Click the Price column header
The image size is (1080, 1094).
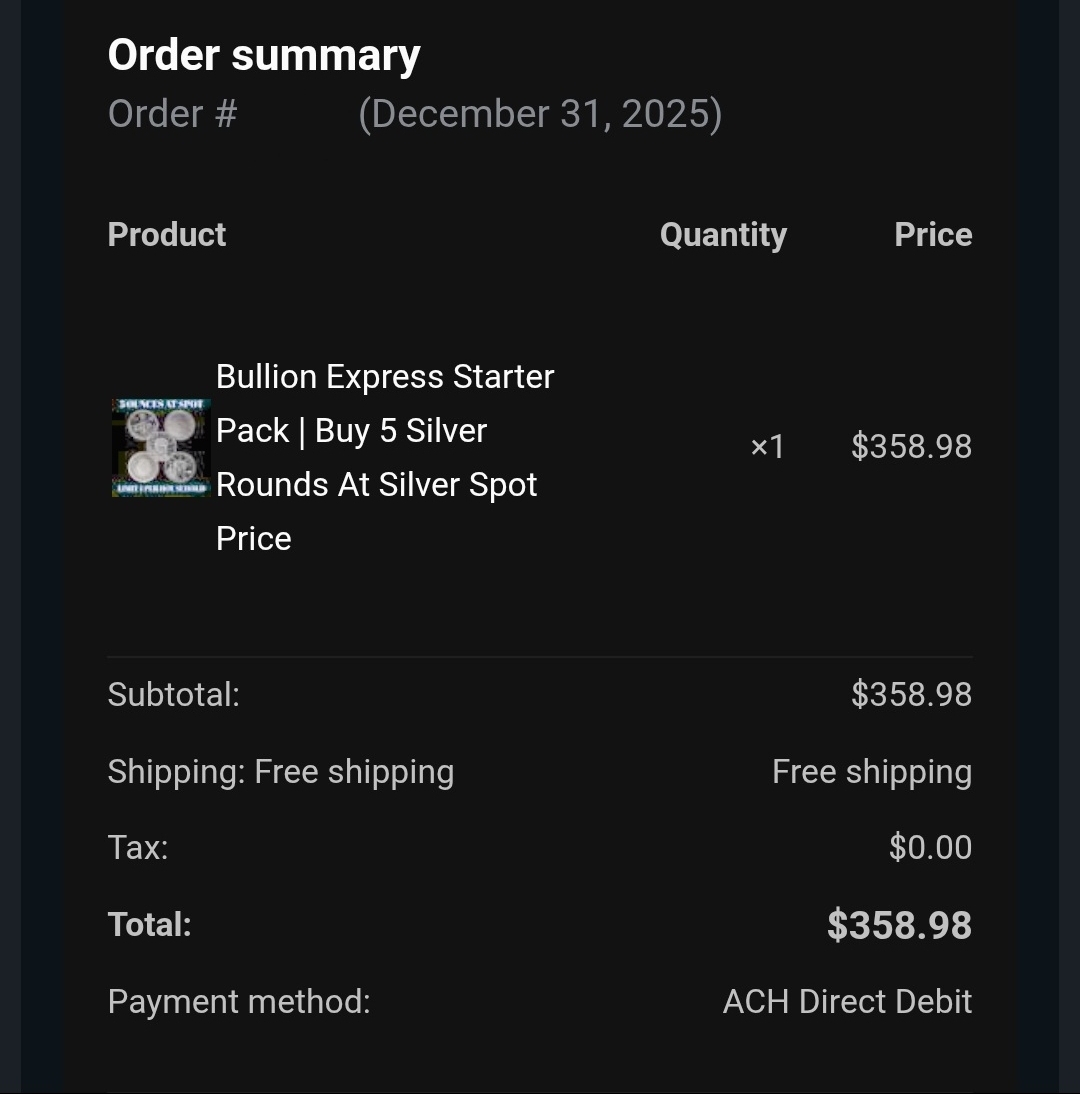[932, 235]
